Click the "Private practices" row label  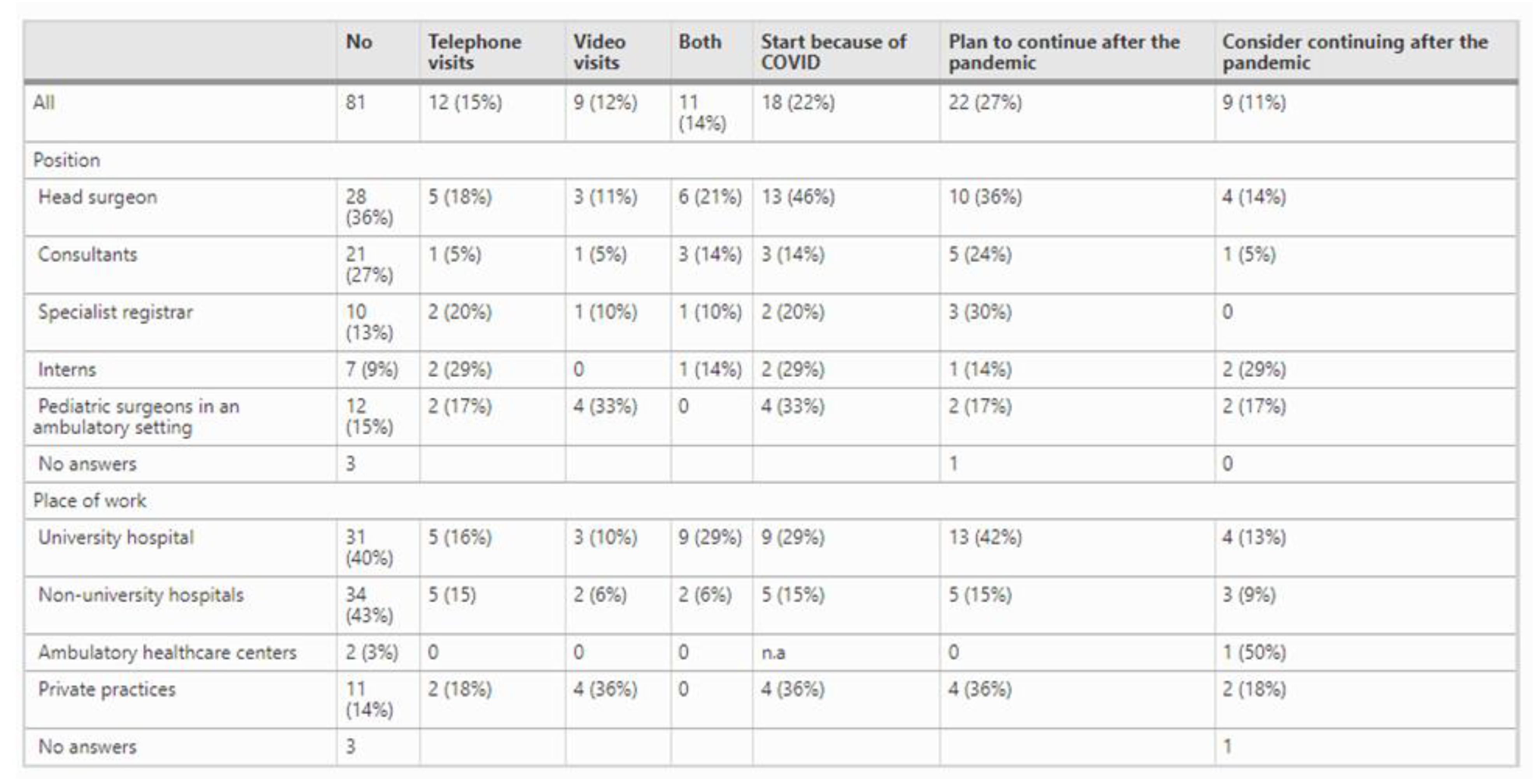[x=107, y=689]
